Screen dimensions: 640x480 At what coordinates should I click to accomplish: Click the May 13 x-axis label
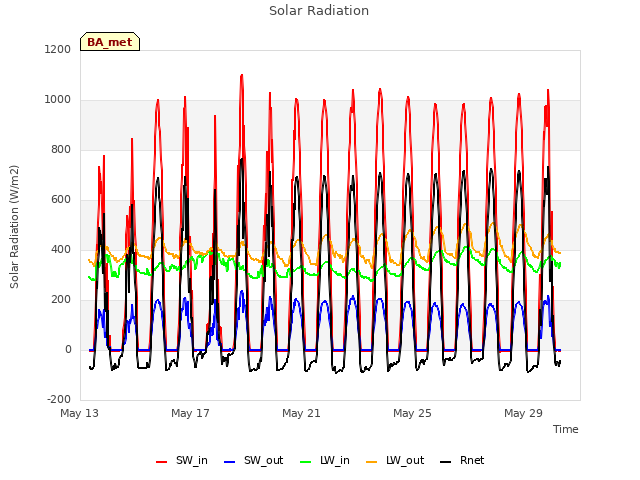point(79,413)
